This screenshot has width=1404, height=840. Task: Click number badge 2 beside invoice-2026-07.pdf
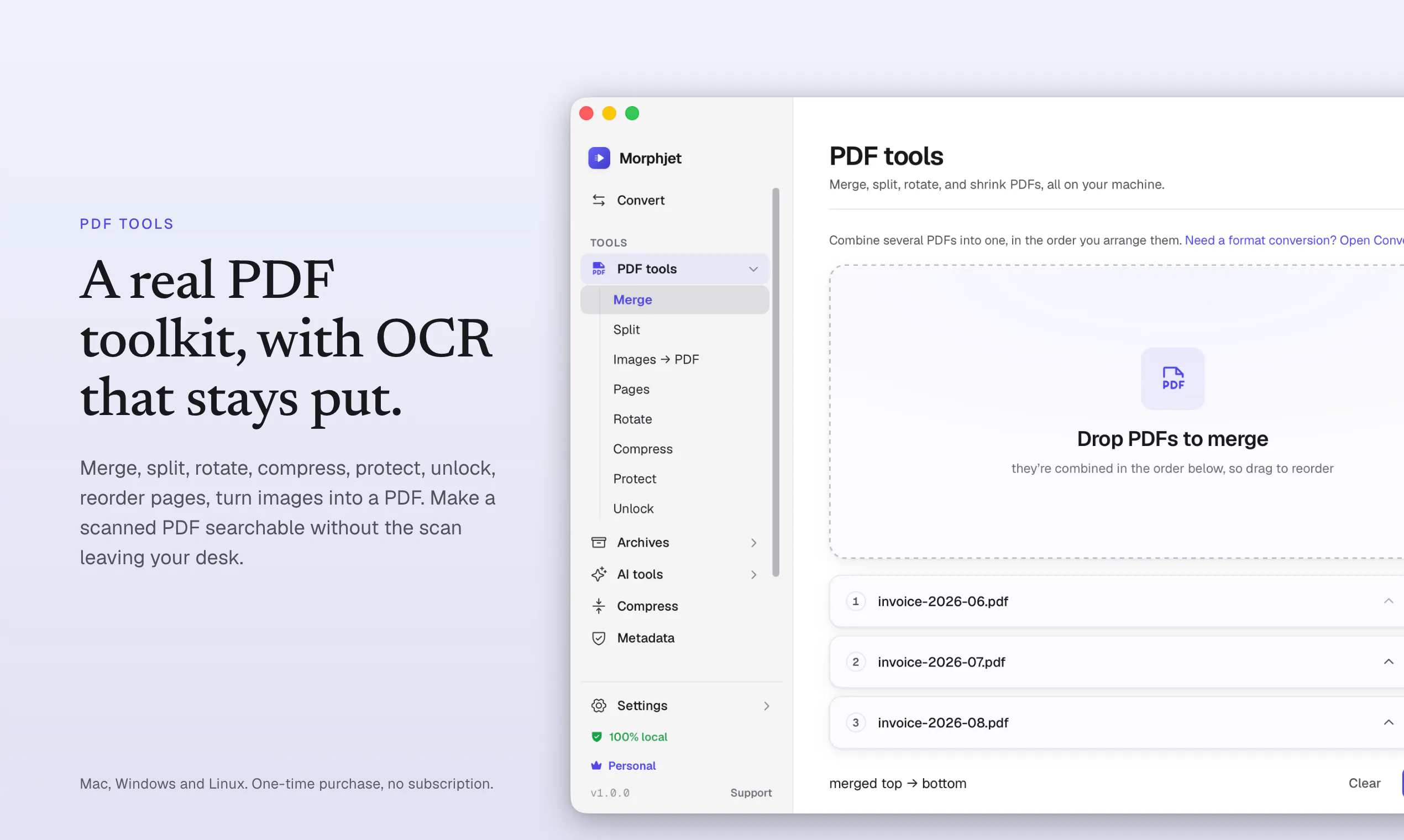(x=856, y=662)
